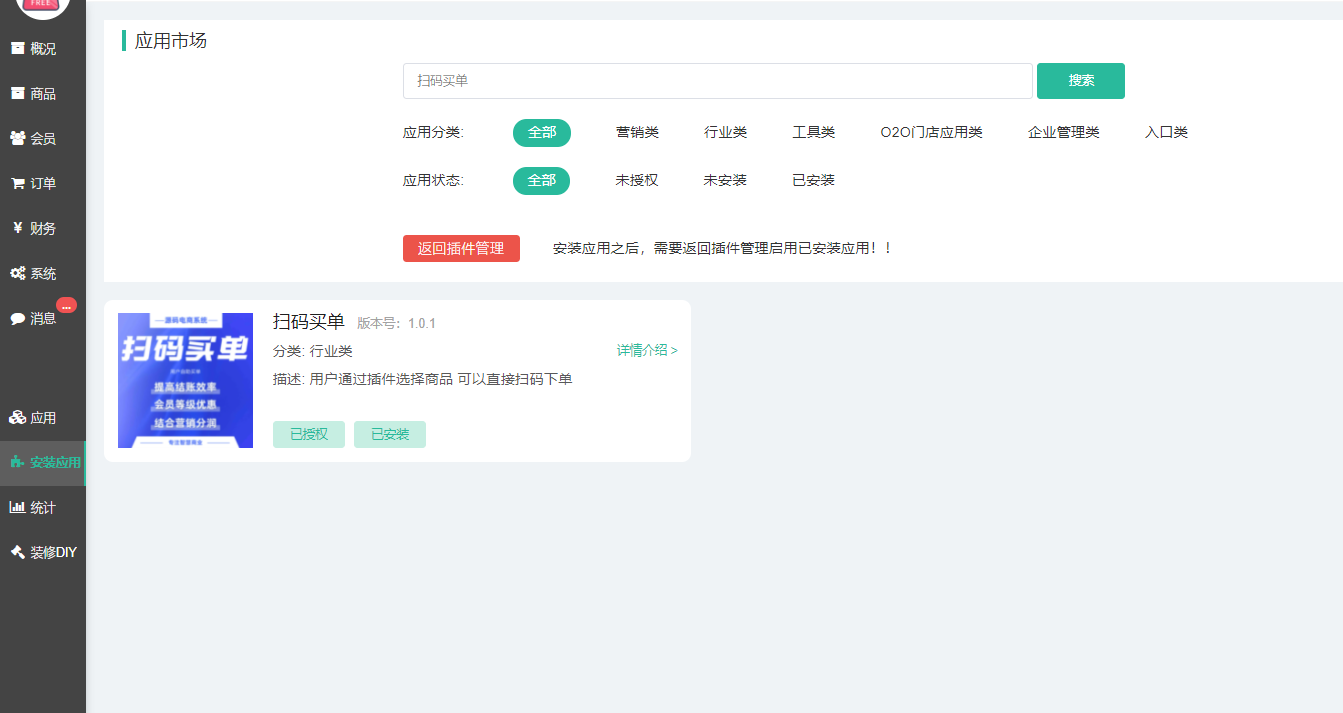Choose the O2O门店应用类 category filter
Screen dimensions: 1343x713
click(x=931, y=133)
